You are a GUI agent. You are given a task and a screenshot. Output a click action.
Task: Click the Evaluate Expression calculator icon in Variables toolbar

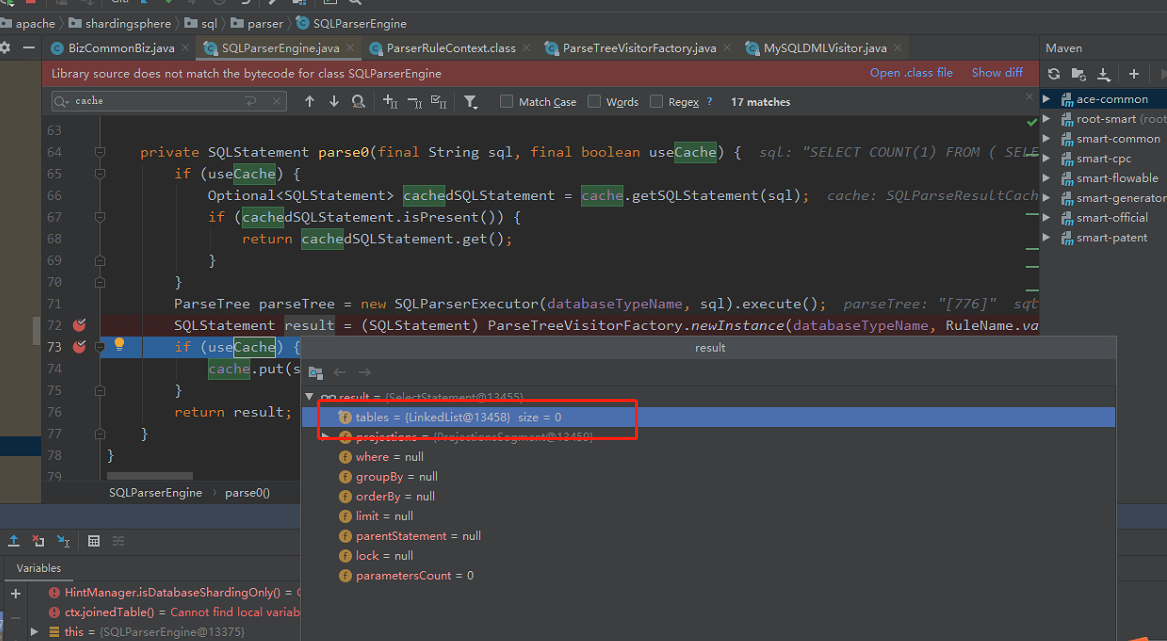94,541
